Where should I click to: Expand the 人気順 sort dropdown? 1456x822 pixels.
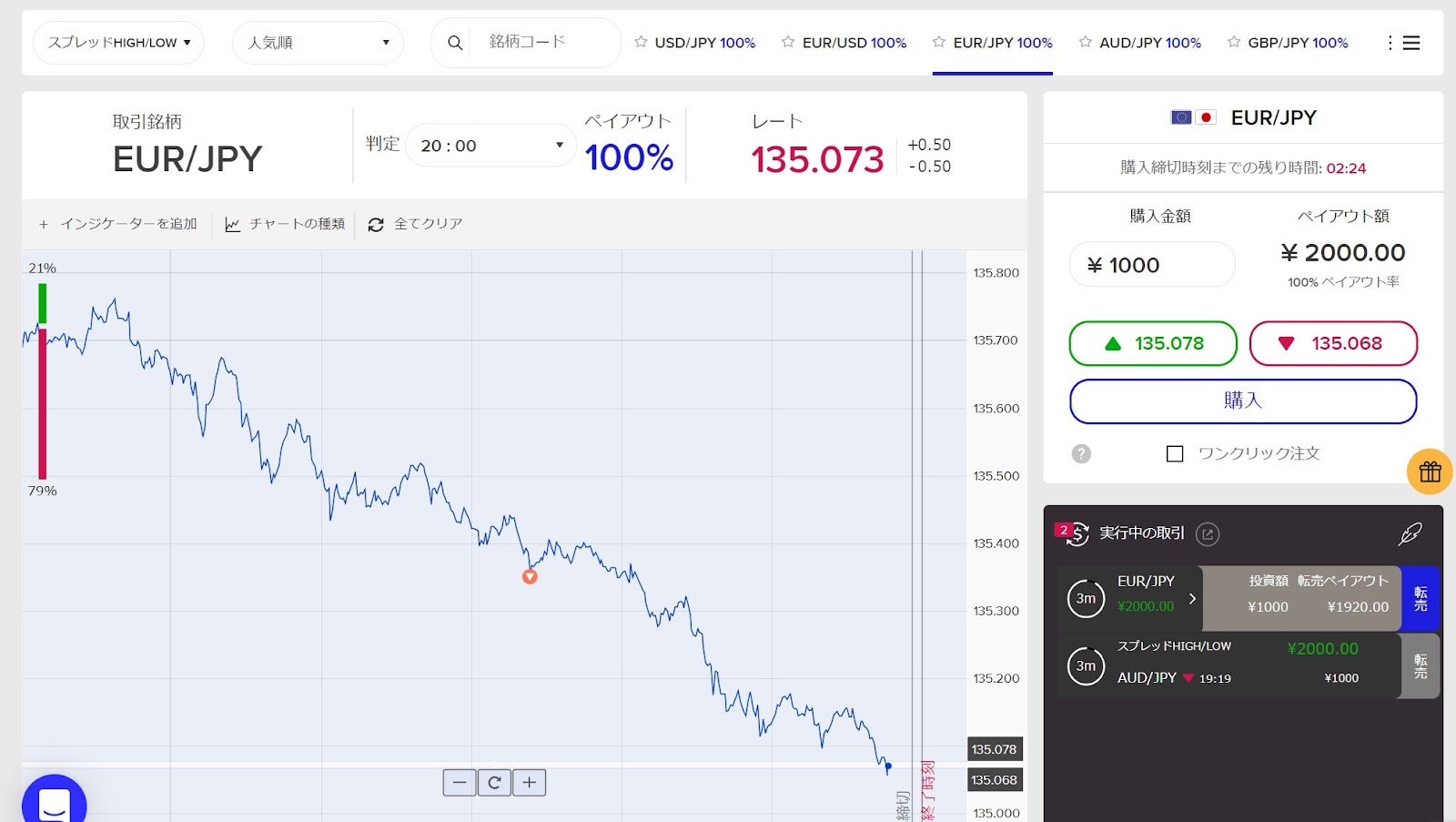pyautogui.click(x=318, y=43)
